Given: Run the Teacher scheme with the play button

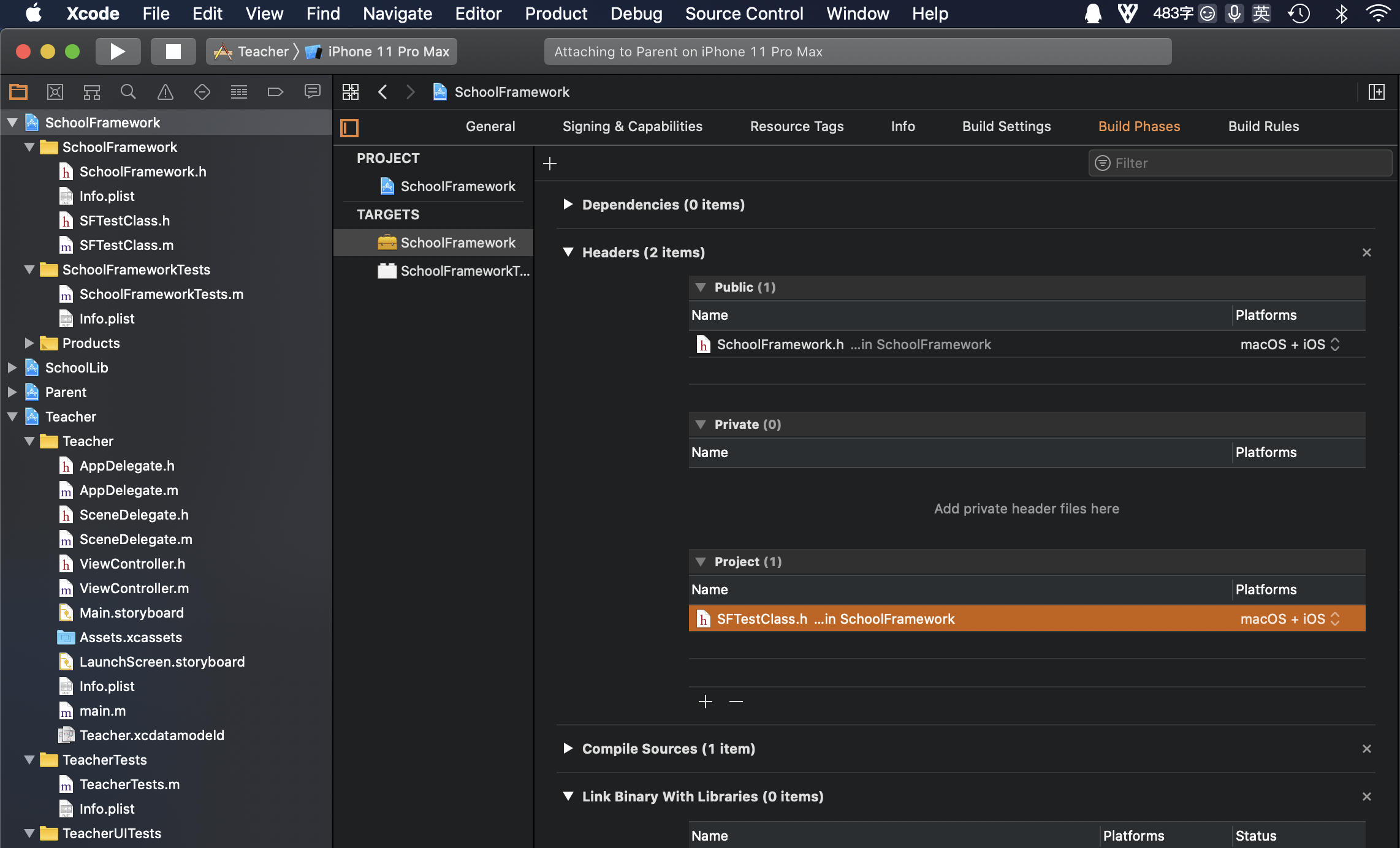Looking at the screenshot, I should click(118, 51).
